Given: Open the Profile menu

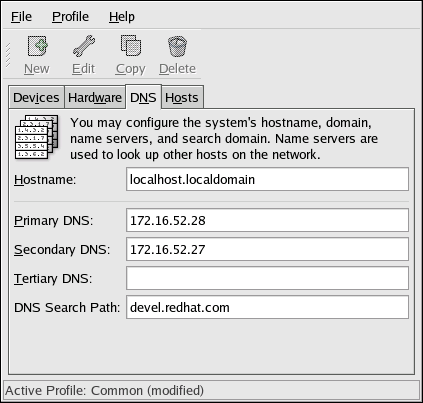Looking at the screenshot, I should 70,17.
